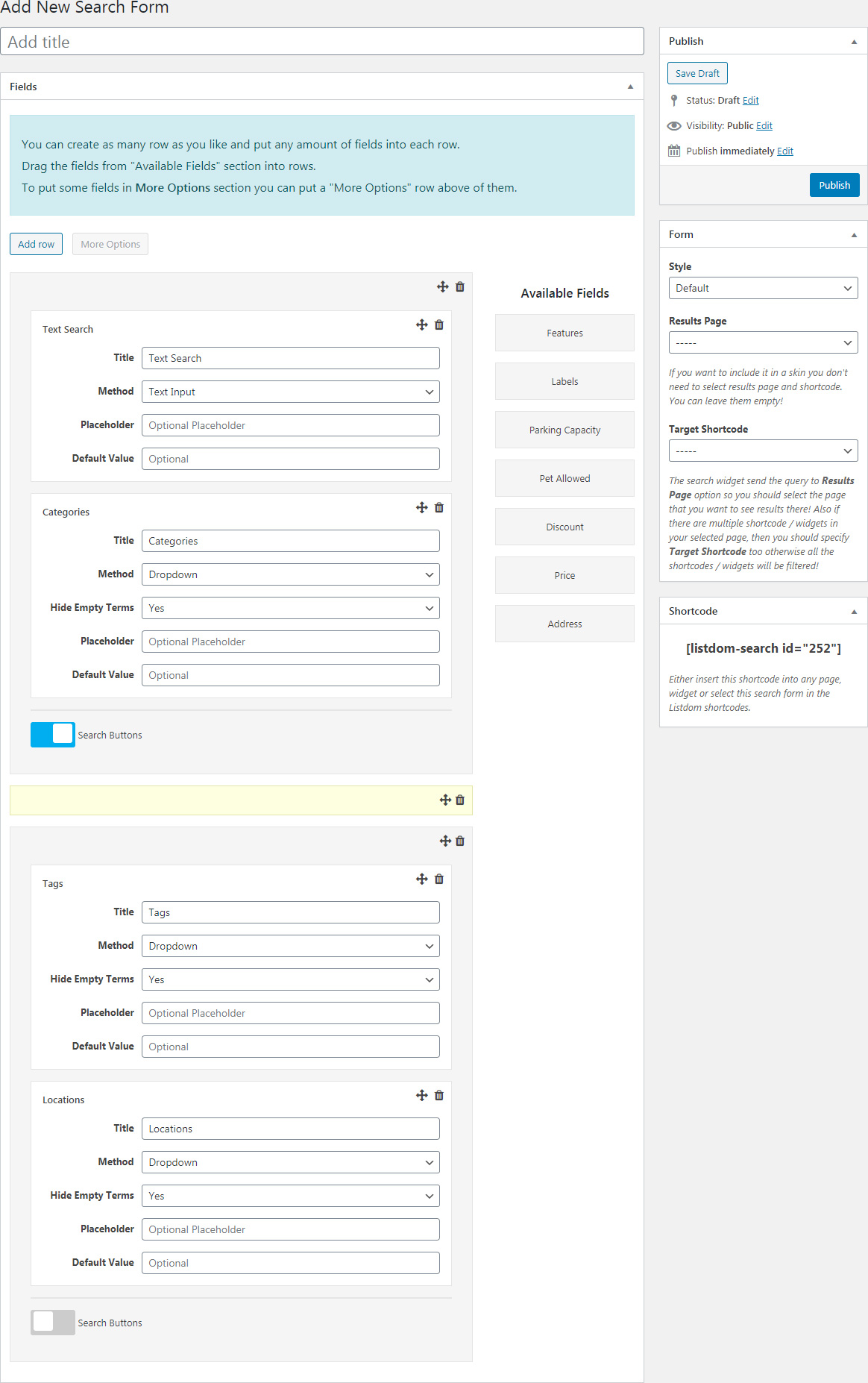The height and width of the screenshot is (1383, 868).
Task: Click the calendar icon beside Publish immediately
Action: click(x=674, y=151)
